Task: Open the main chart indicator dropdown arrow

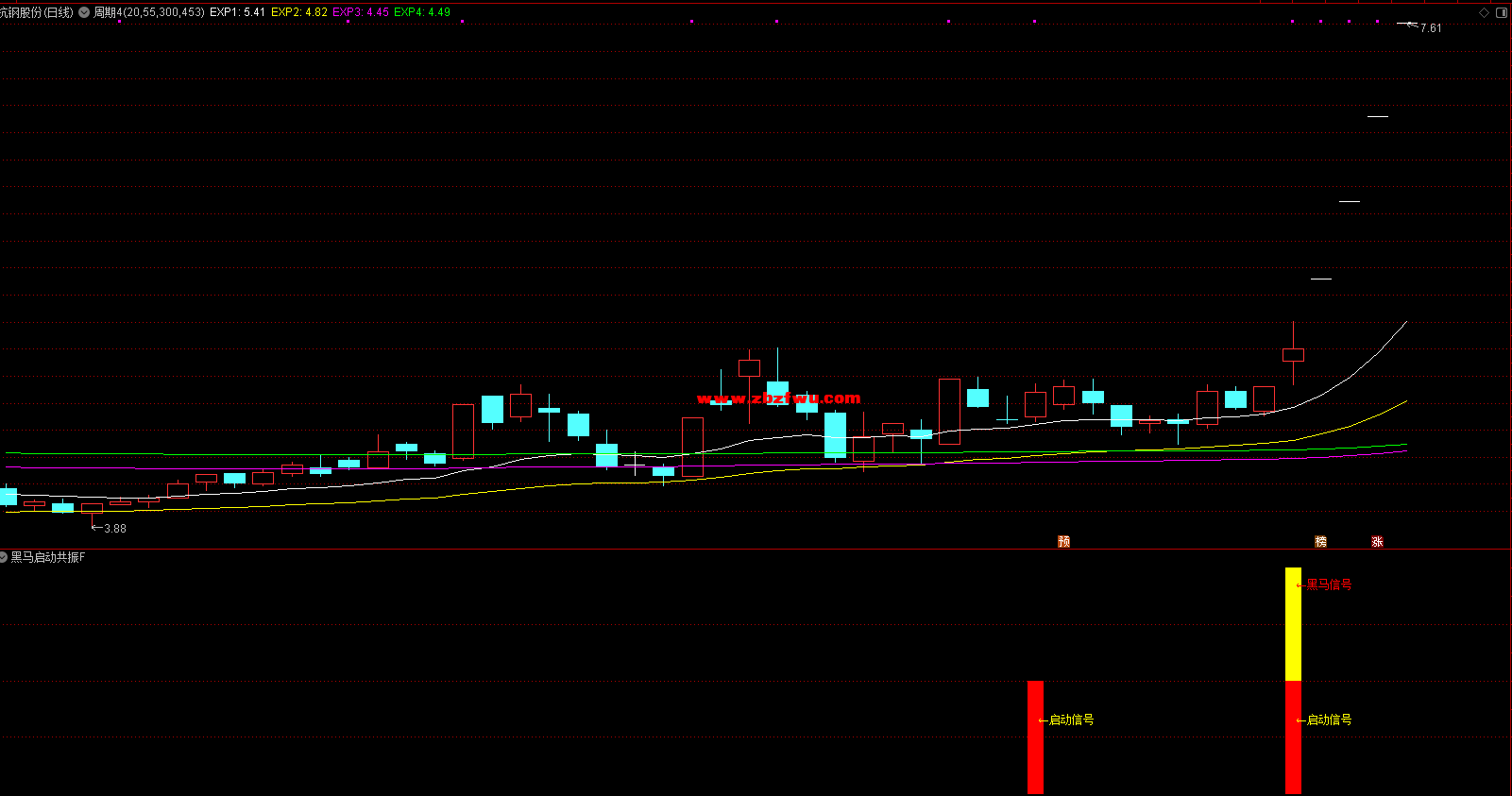Action: click(84, 12)
